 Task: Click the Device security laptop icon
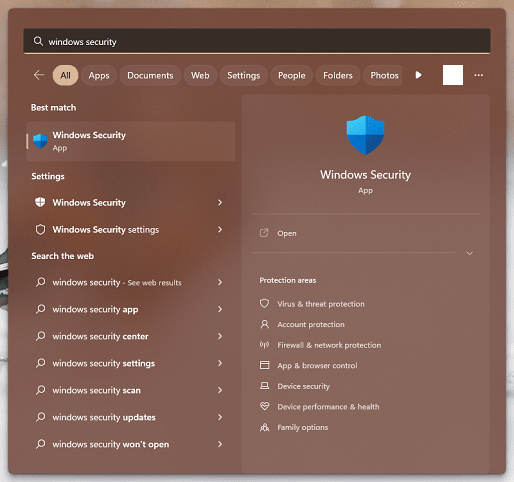tap(264, 386)
